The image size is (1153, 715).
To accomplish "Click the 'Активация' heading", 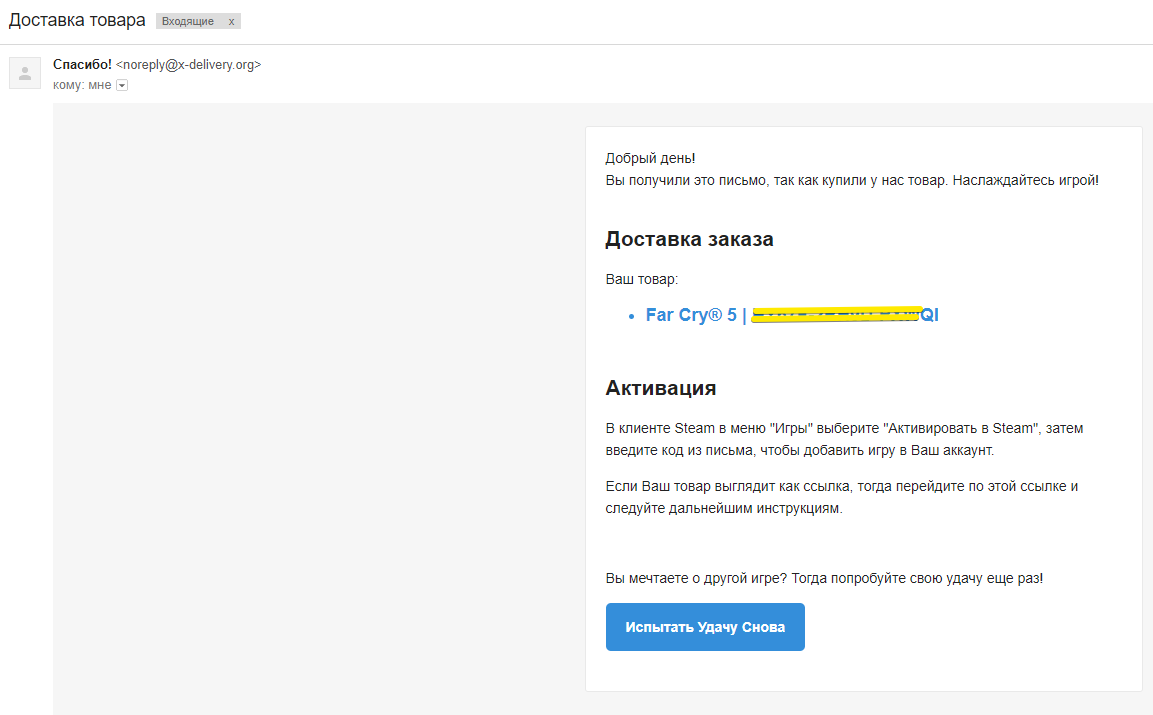I will click(660, 388).
